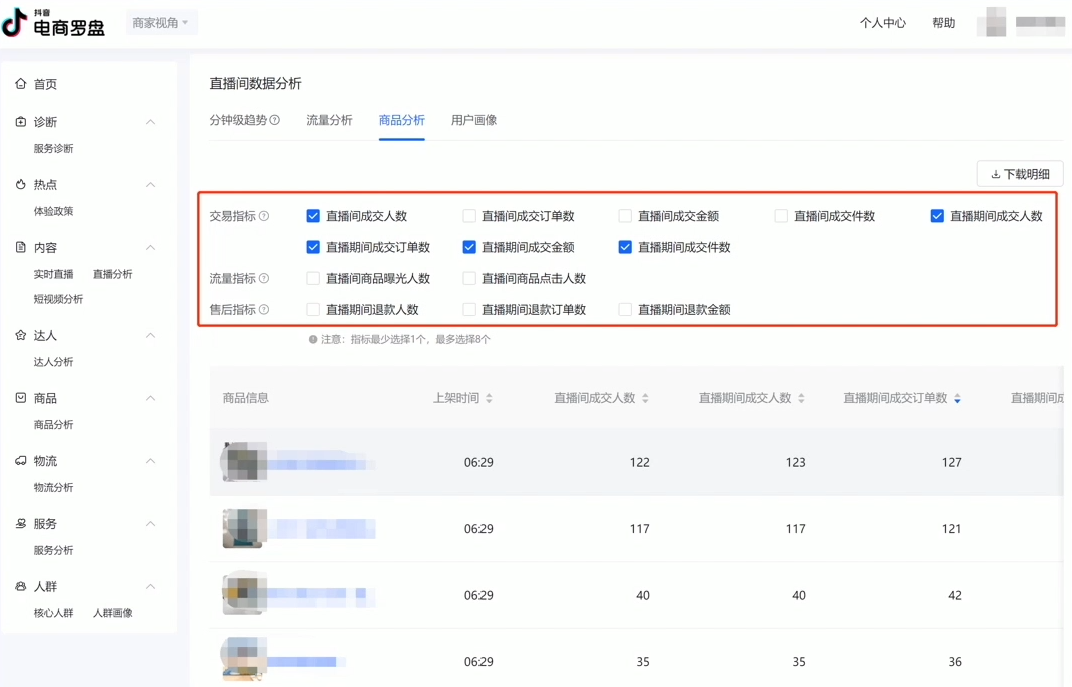Screen dimensions: 1072x687
Task: Open 物流分析 in sidebar
Action: (53, 487)
